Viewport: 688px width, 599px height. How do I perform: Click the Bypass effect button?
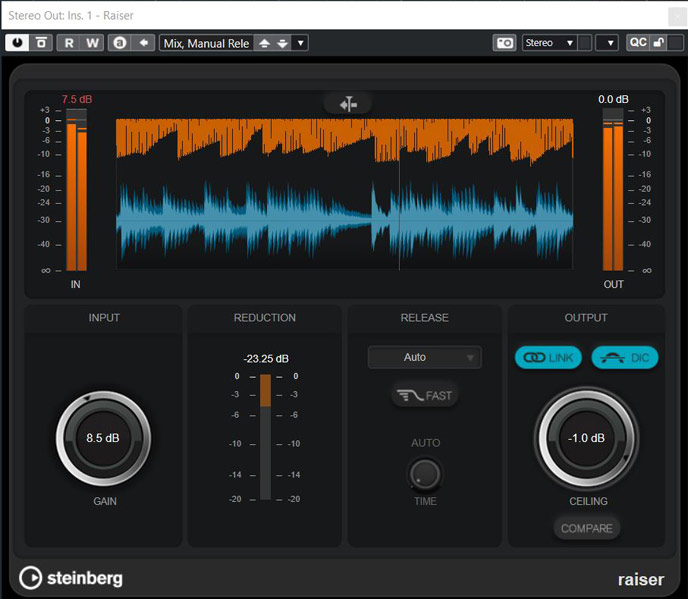[x=41, y=43]
